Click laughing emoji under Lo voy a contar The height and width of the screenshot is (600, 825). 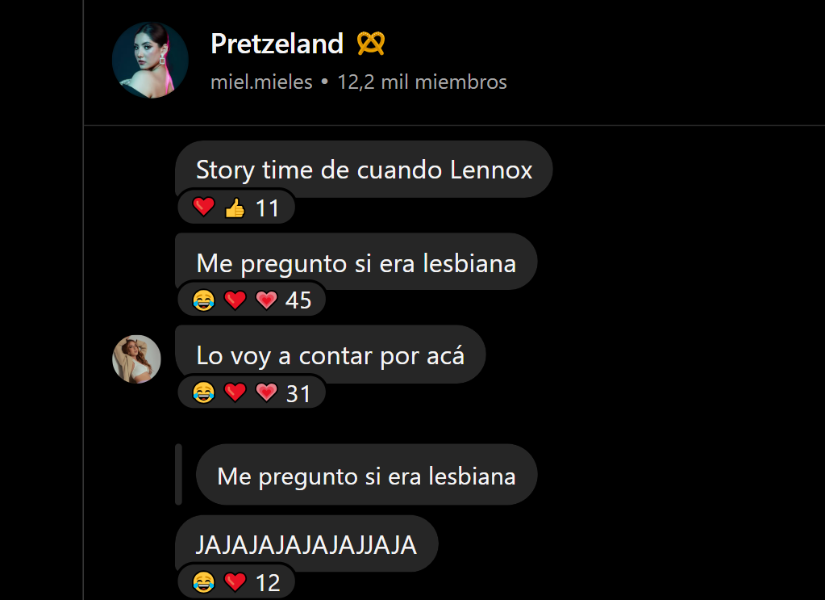[x=204, y=393]
